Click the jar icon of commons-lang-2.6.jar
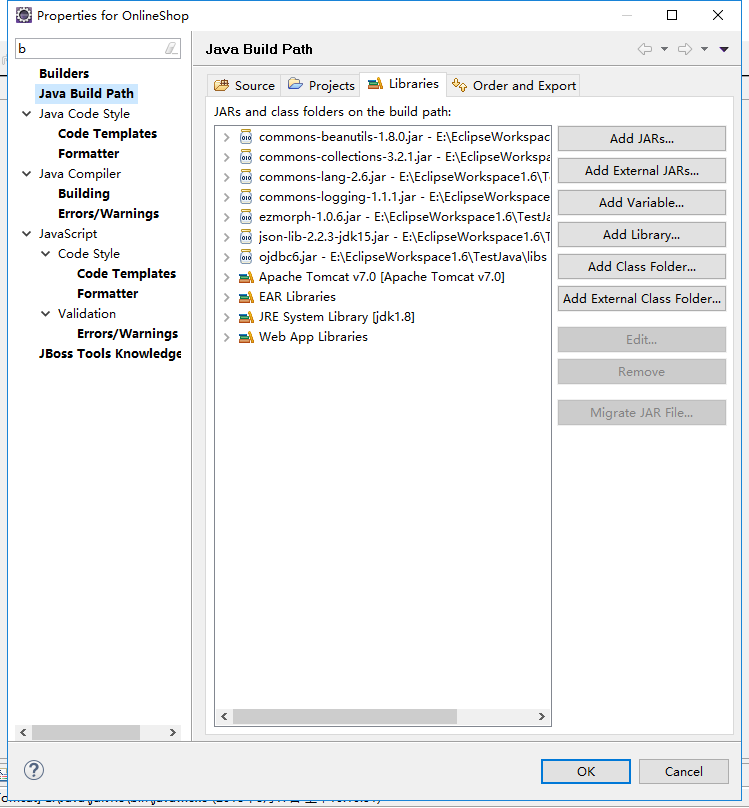 (x=246, y=177)
